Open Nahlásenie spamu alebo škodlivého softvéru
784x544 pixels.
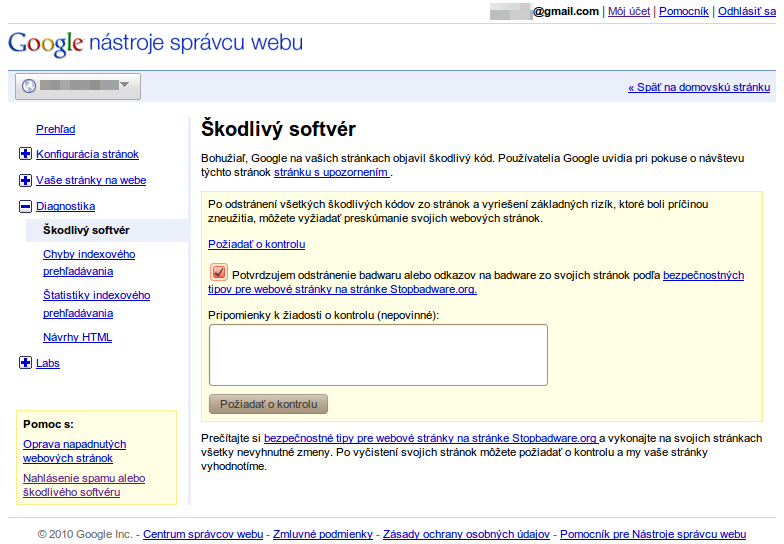[84, 485]
